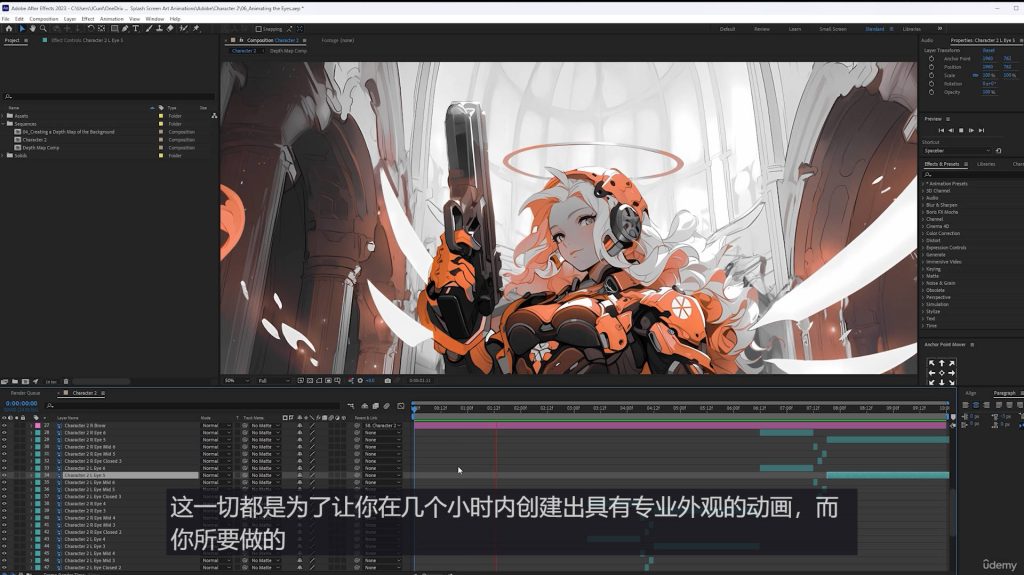Open the Spacebar shortcut dropdown
The image size is (1024, 575).
[x=957, y=151]
